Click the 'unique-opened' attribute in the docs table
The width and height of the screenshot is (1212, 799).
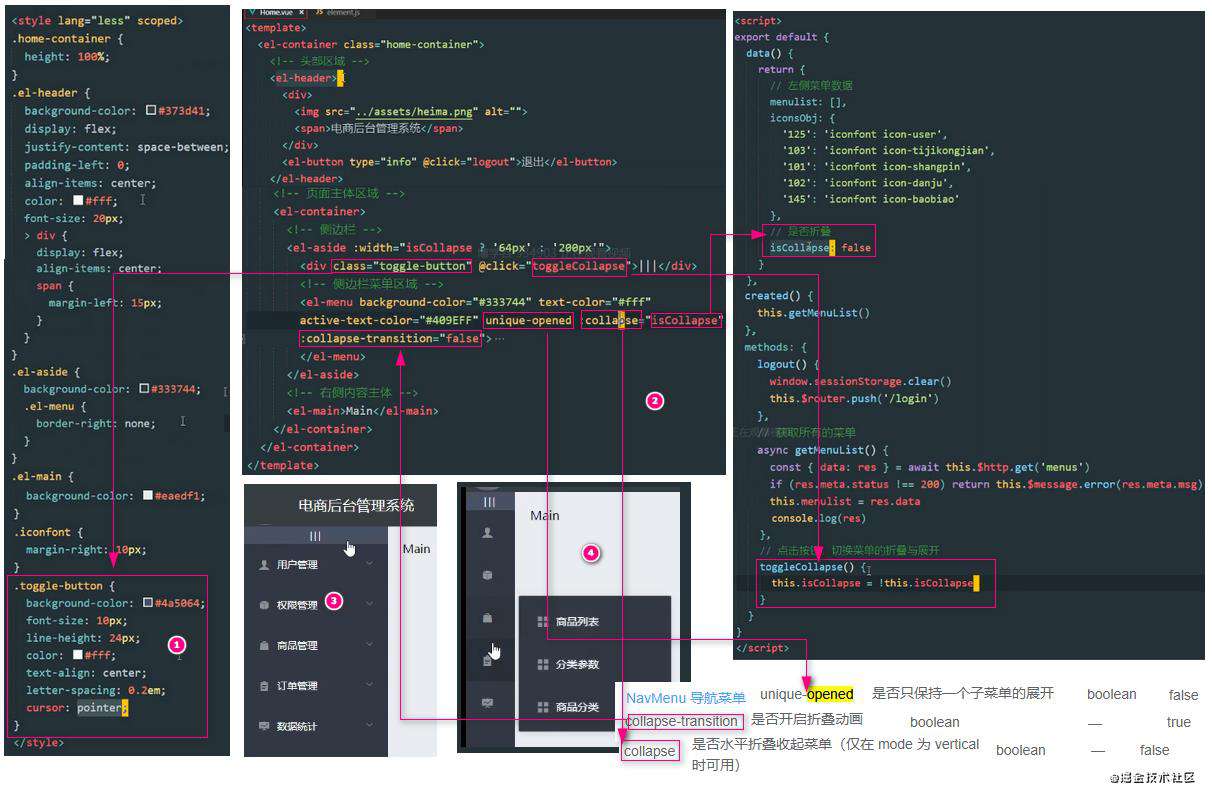[807, 694]
